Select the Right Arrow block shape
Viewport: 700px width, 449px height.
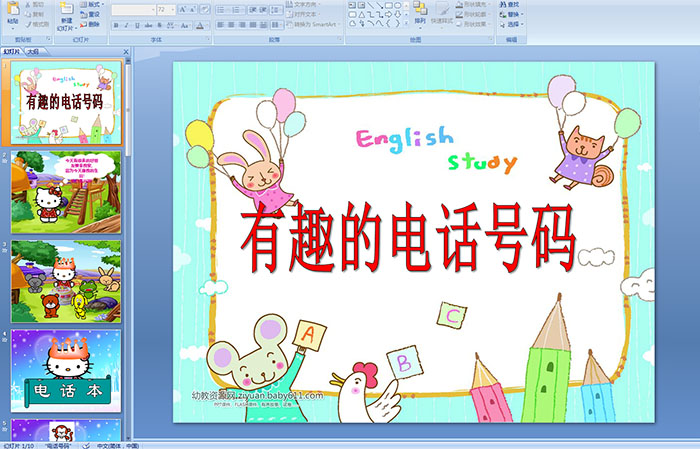pyautogui.click(x=389, y=14)
